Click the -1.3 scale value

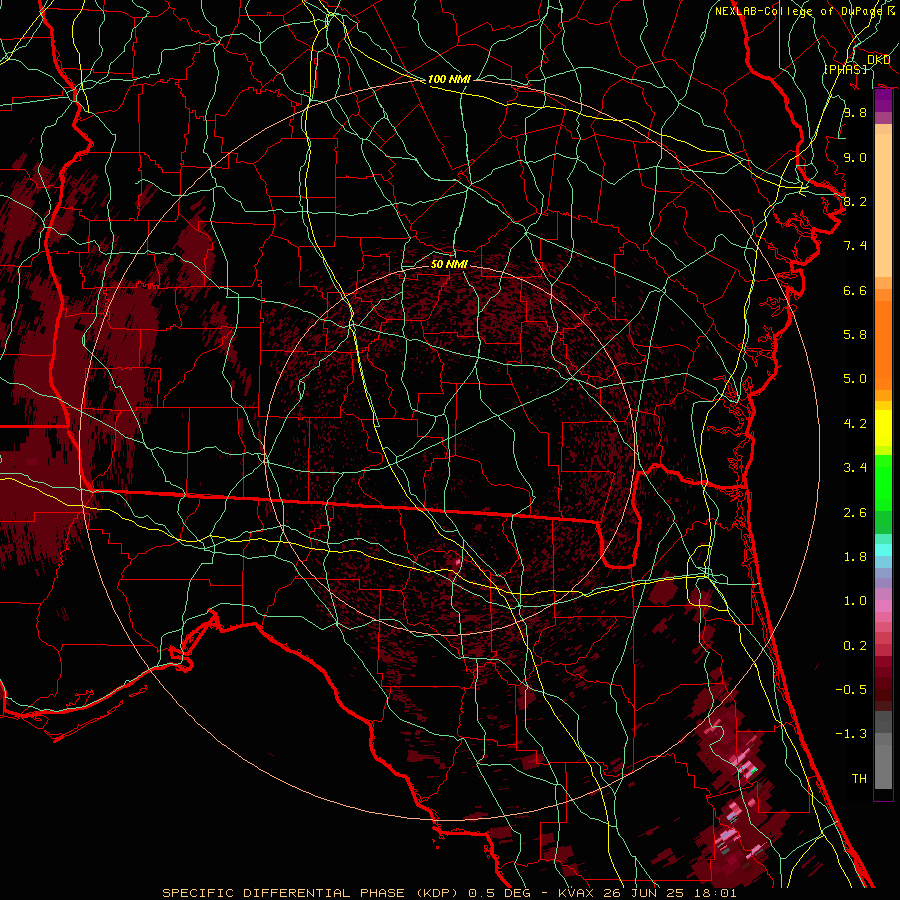851,734
